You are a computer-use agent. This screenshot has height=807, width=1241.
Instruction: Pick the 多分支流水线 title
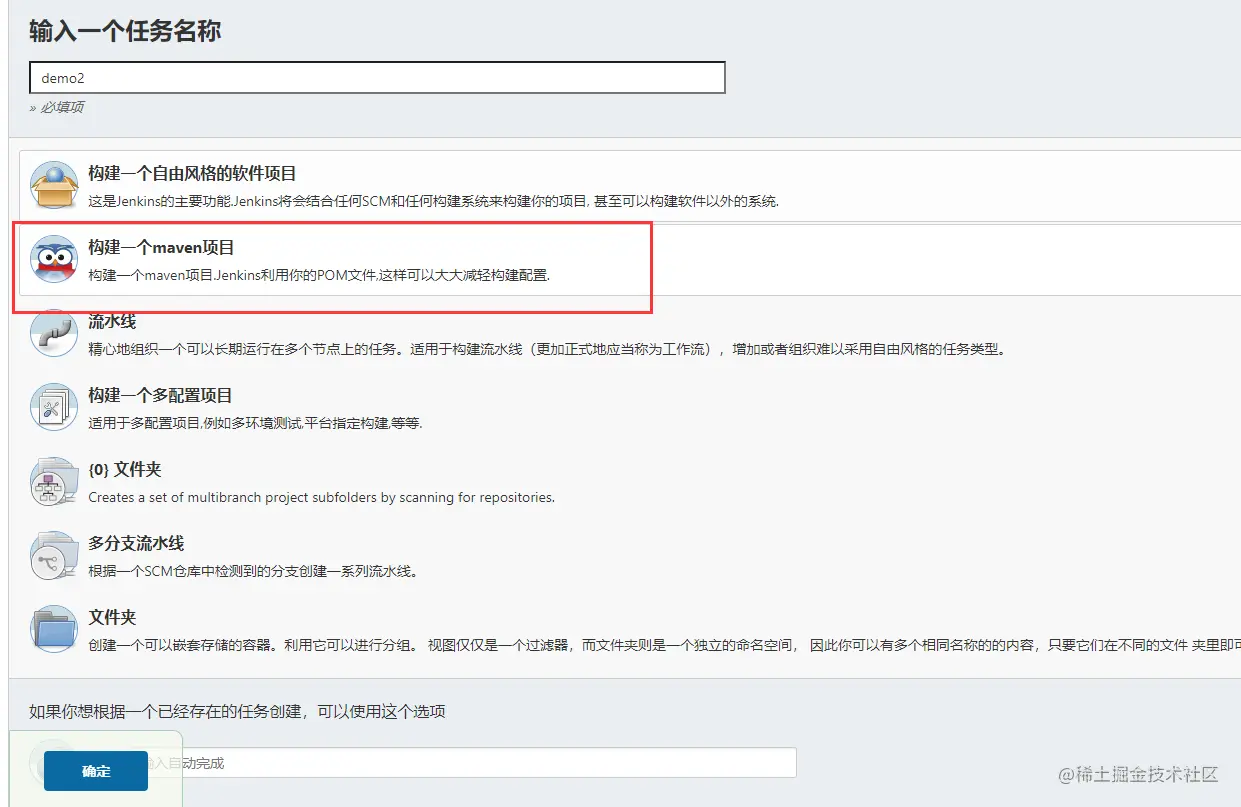136,544
